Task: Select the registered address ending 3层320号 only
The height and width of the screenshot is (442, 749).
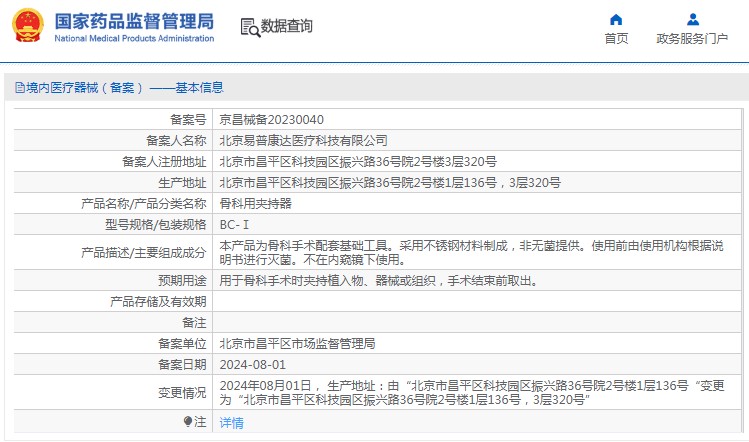Action: click(x=358, y=162)
